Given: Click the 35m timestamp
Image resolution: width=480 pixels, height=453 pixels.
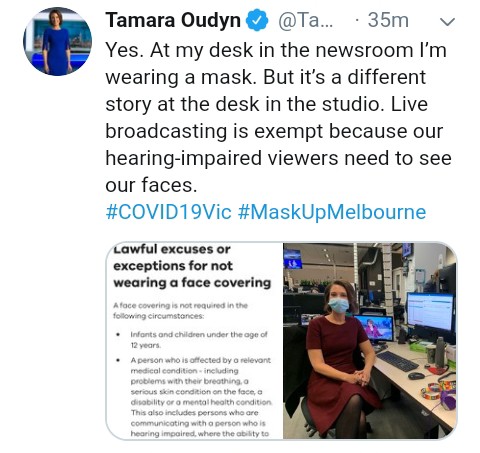Looking at the screenshot, I should click(388, 20).
